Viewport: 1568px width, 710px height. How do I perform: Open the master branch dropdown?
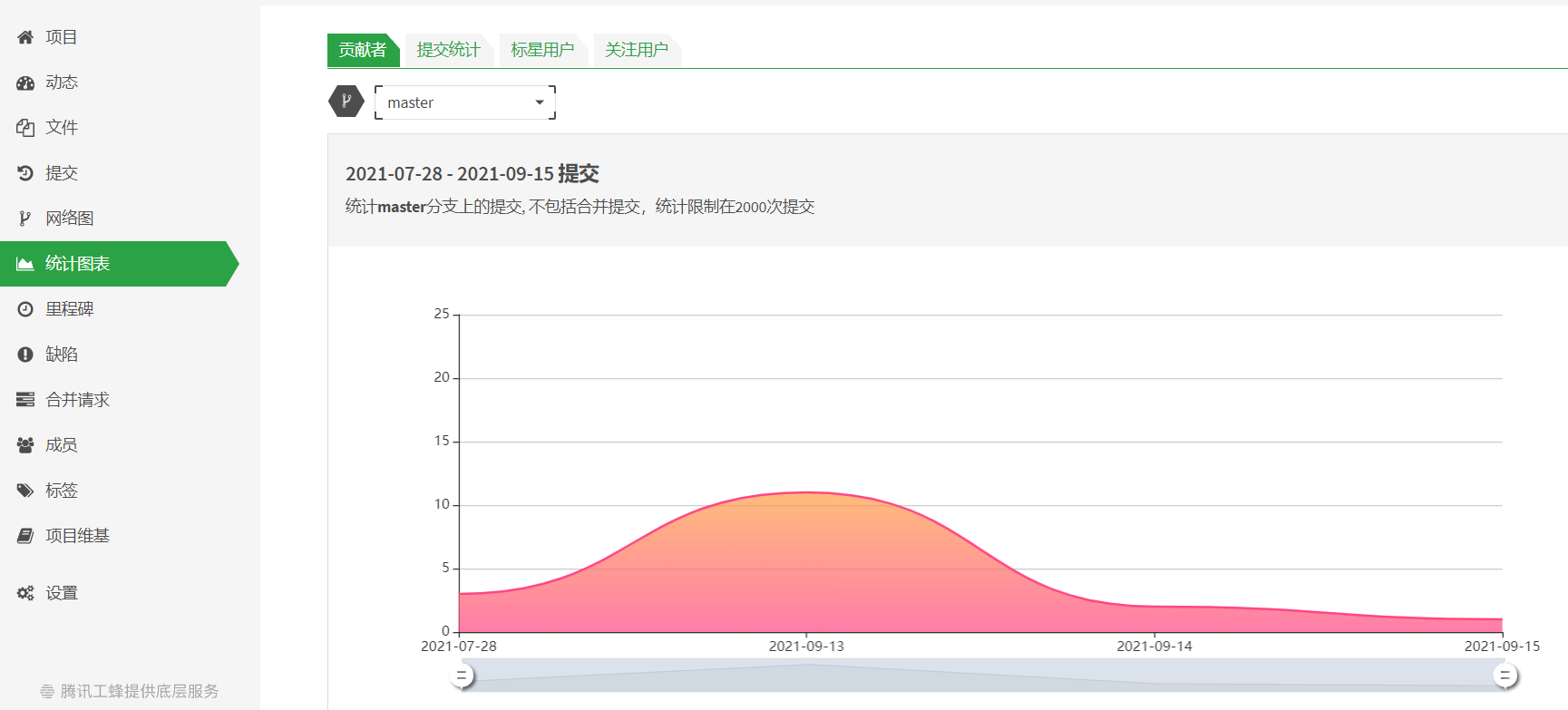point(465,102)
